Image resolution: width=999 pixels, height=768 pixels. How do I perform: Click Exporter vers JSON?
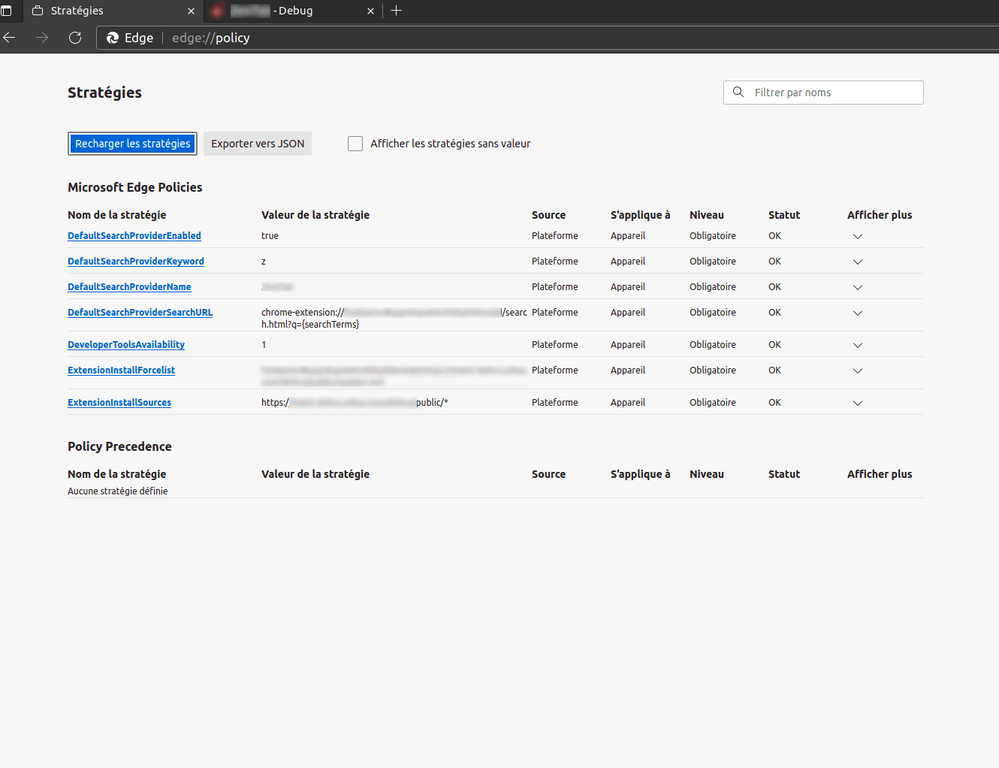click(257, 143)
